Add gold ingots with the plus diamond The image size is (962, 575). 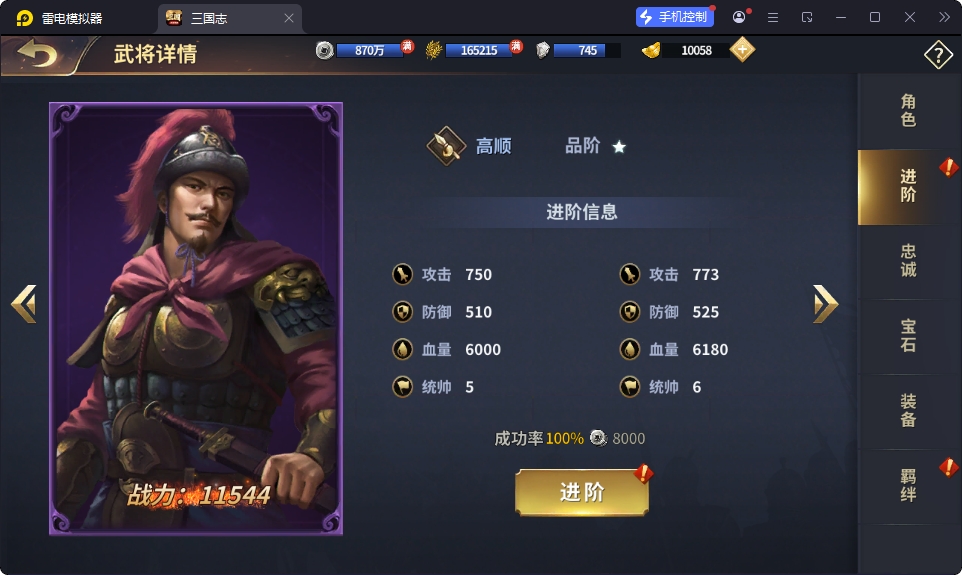742,50
